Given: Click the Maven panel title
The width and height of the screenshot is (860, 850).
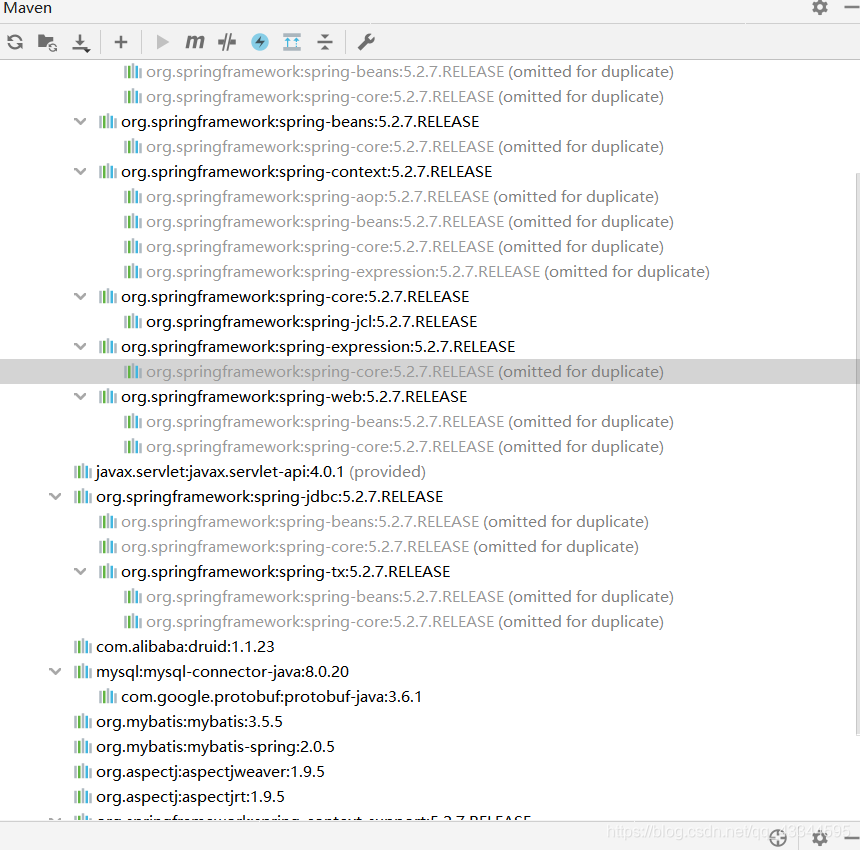Looking at the screenshot, I should click(27, 8).
